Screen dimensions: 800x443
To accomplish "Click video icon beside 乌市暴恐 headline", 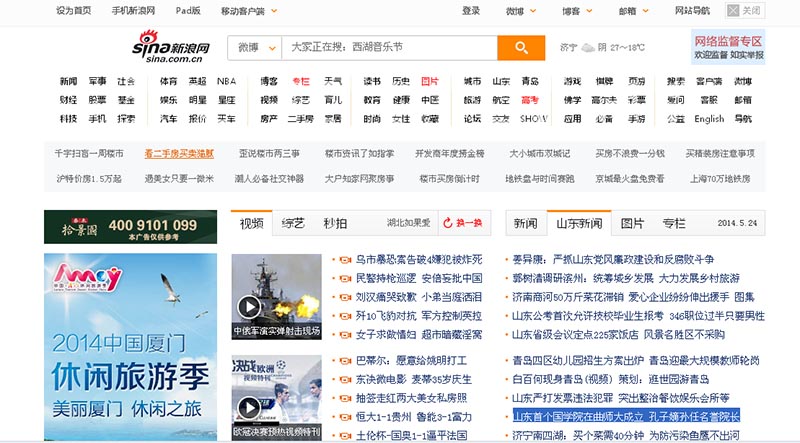I will (345, 260).
